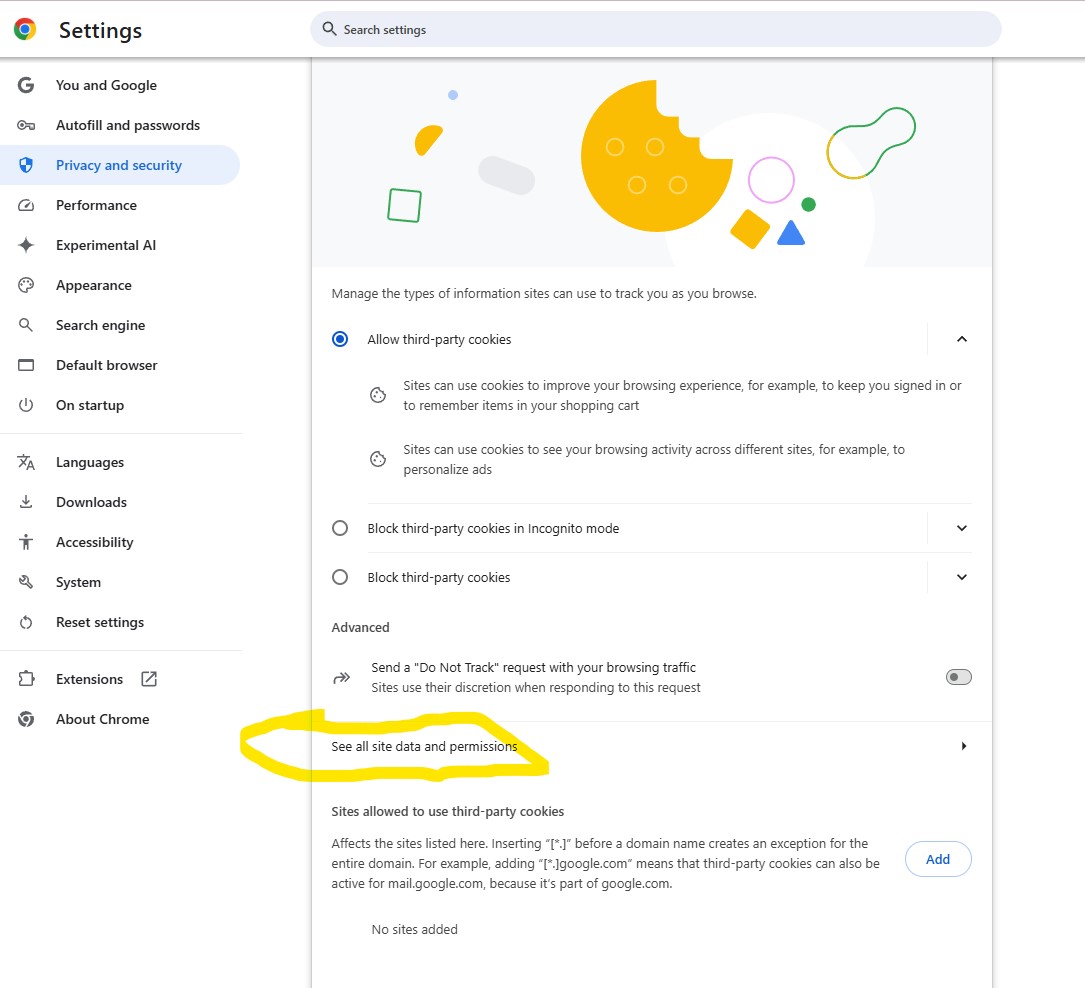Open Reset settings page
Image resolution: width=1085 pixels, height=988 pixels.
tap(120, 622)
